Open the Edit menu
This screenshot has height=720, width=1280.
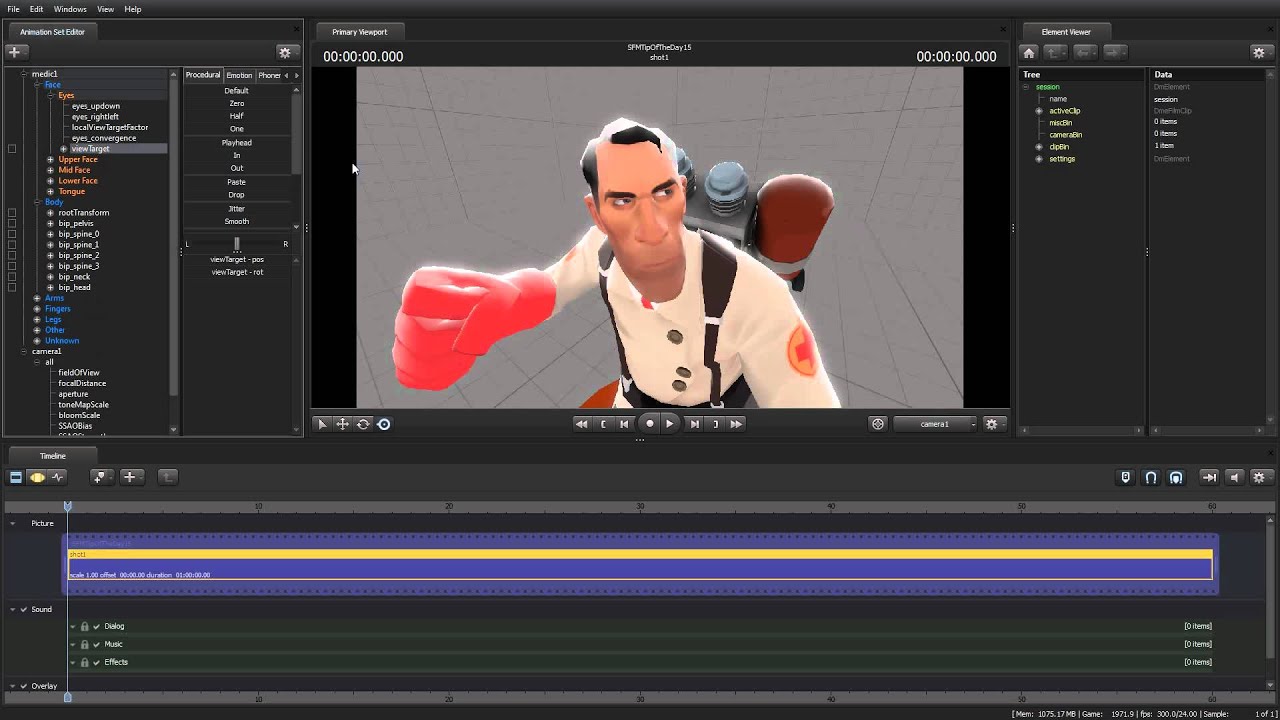[x=36, y=9]
